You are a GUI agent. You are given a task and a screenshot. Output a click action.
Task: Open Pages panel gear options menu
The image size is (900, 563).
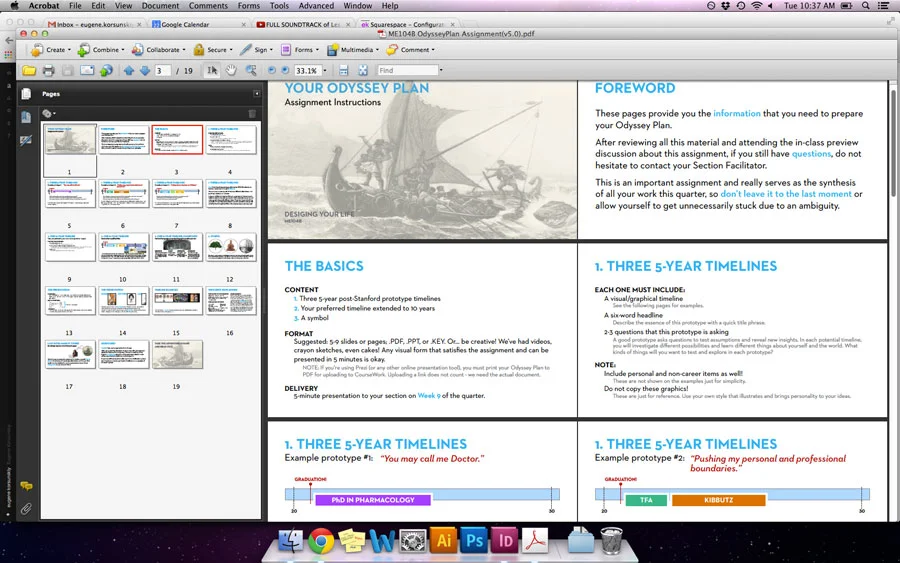[49, 114]
